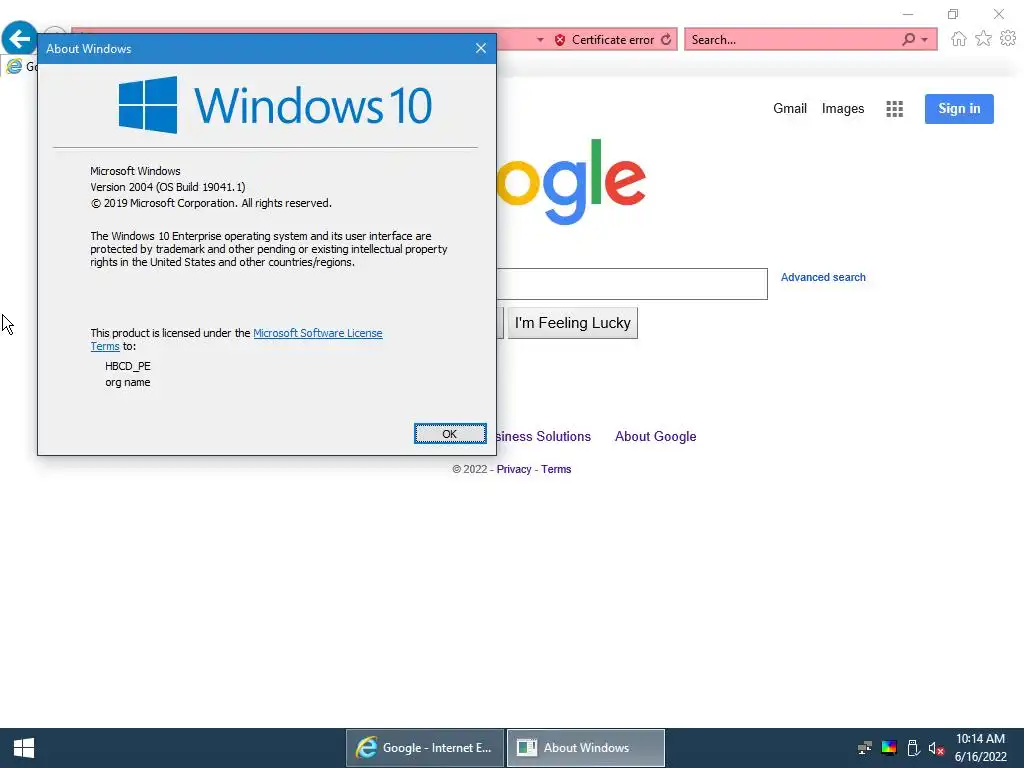The image size is (1024, 768).
Task: Click the Google logo image
Action: (x=571, y=181)
